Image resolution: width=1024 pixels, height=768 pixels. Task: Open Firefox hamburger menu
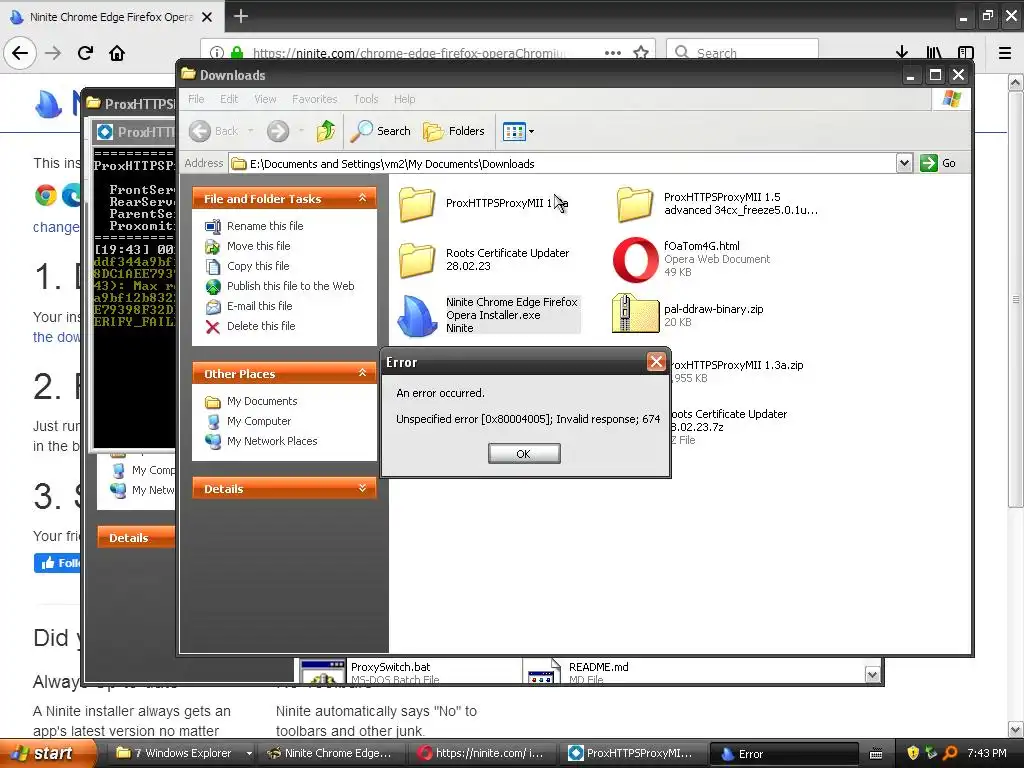1005,53
